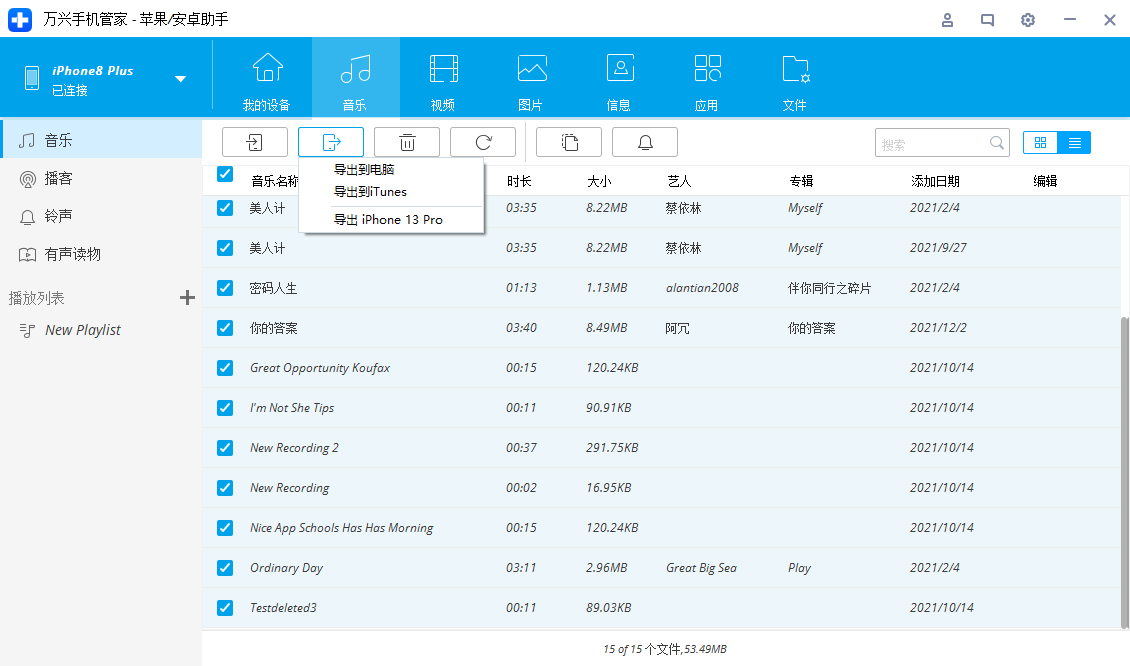Open New Playlist in sidebar
The width and height of the screenshot is (1130, 666).
(x=83, y=330)
